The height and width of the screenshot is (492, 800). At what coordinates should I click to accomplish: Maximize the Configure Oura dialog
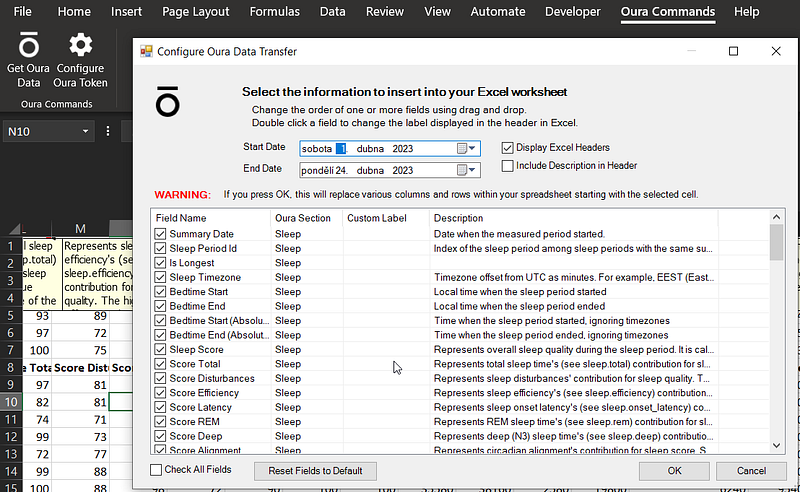click(x=733, y=51)
